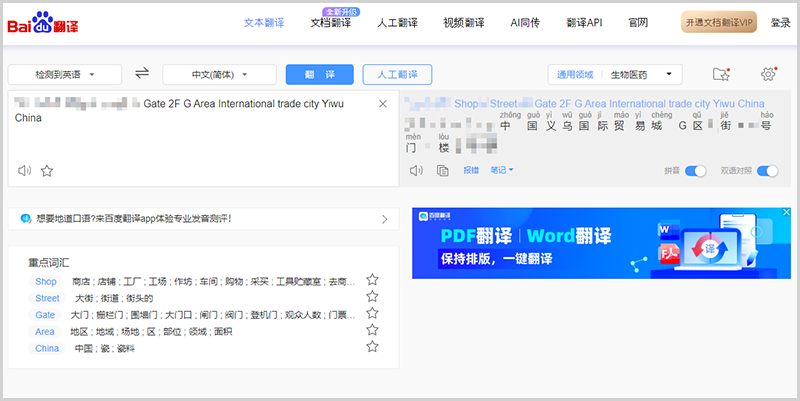Click the translated English line in results
800x401 pixels.
[x=585, y=104]
